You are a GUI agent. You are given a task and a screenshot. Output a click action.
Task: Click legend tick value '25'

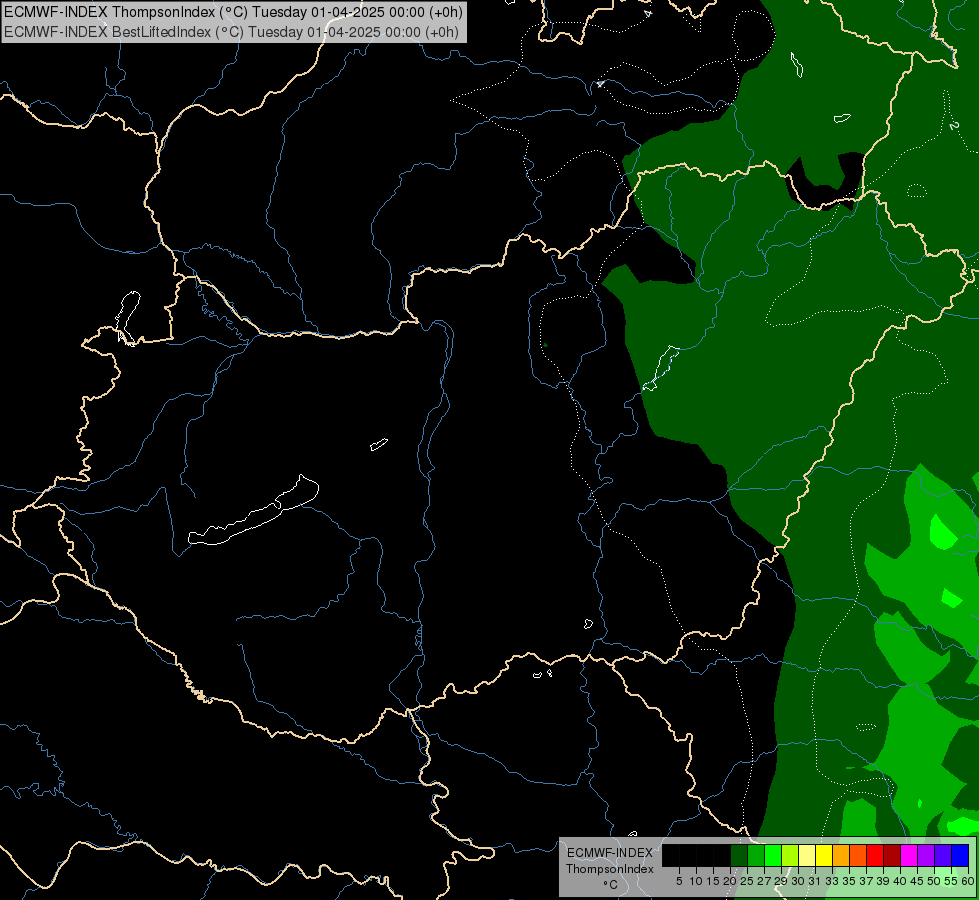[x=747, y=881]
